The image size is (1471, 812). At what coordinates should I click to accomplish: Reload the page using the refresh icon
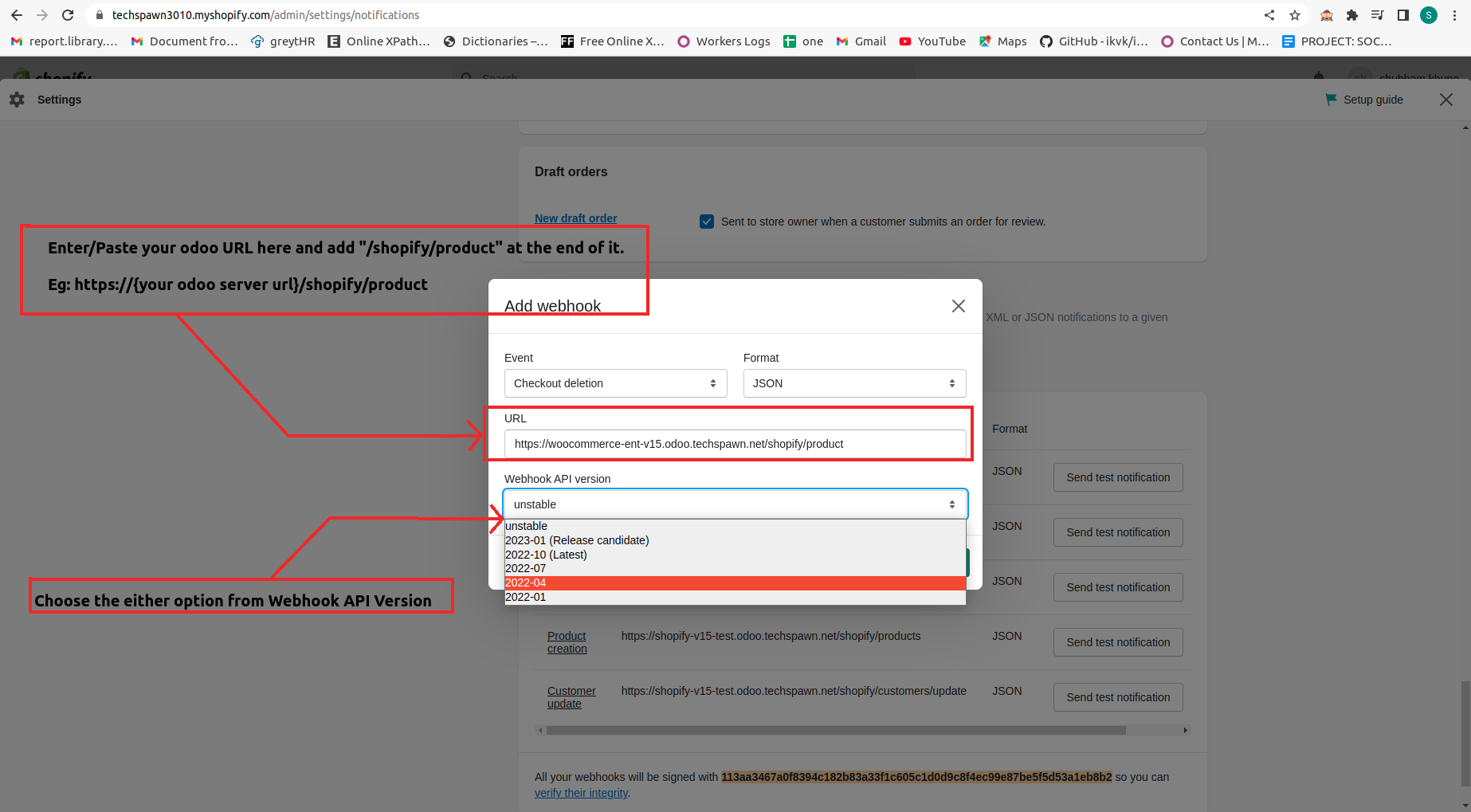pyautogui.click(x=68, y=14)
